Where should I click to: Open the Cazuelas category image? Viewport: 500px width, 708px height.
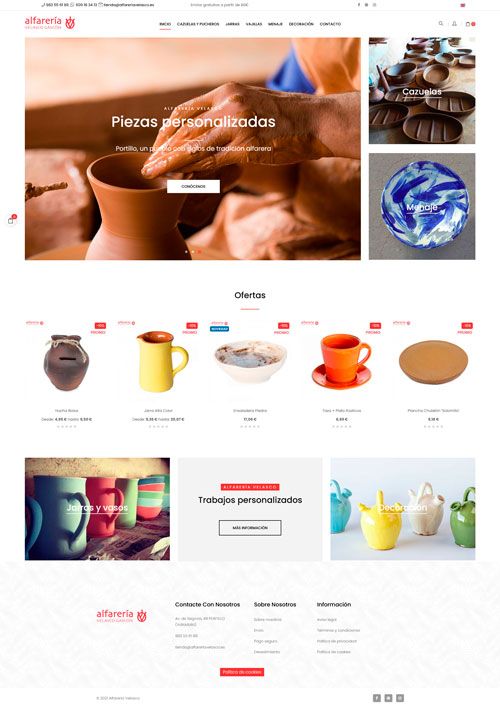tap(422, 91)
